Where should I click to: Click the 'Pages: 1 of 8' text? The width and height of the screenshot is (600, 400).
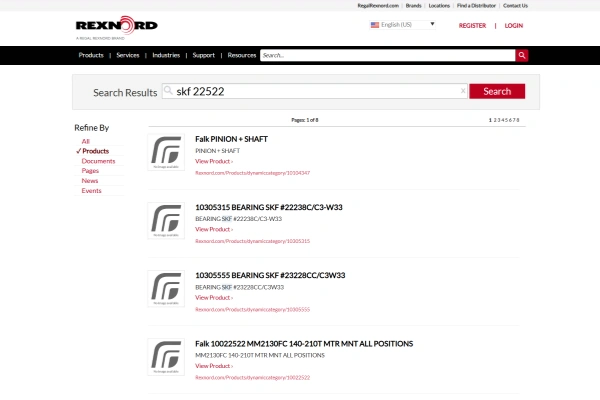click(305, 120)
